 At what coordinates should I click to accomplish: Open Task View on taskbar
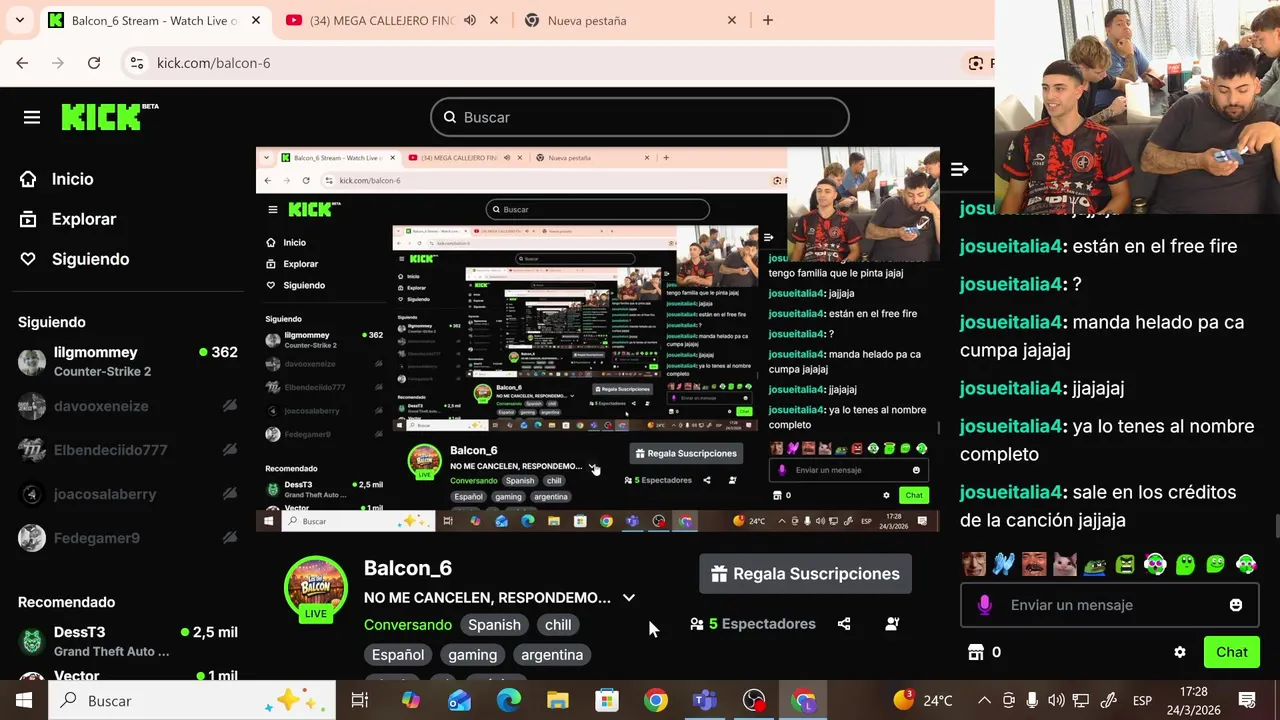tap(360, 701)
